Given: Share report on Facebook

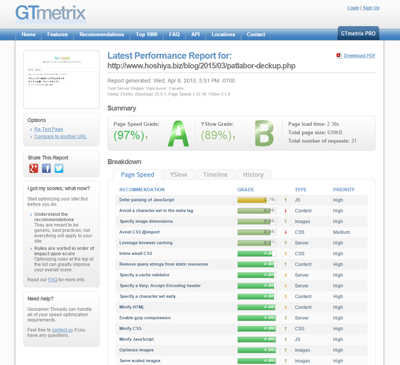Looking at the screenshot, I should point(46,168).
